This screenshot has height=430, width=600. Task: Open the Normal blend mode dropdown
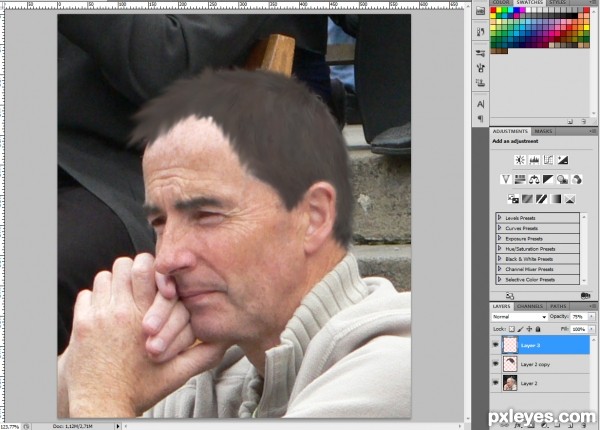[x=519, y=317]
